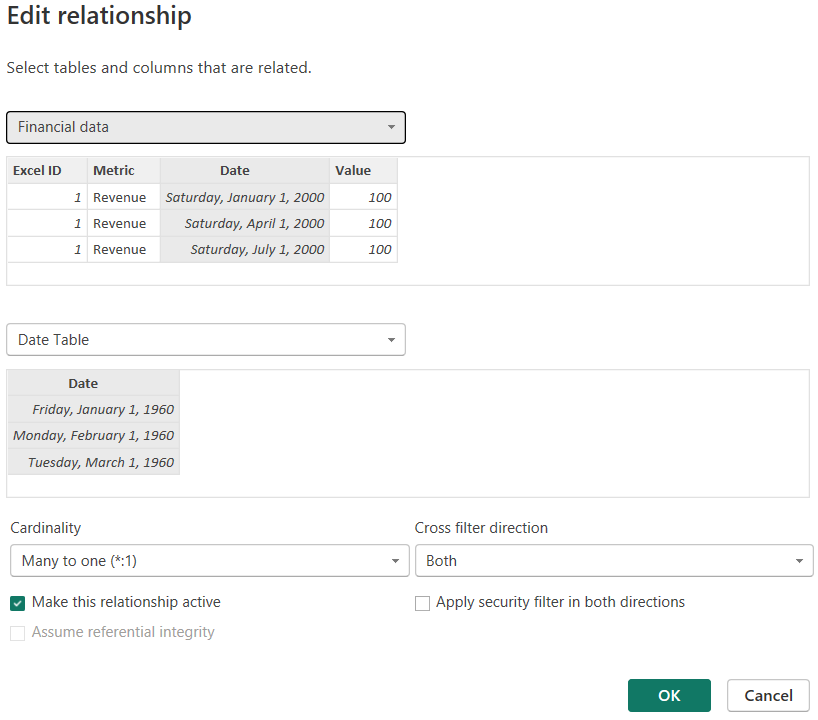818x720 pixels.
Task: Select the Value column header
Action: pos(363,171)
